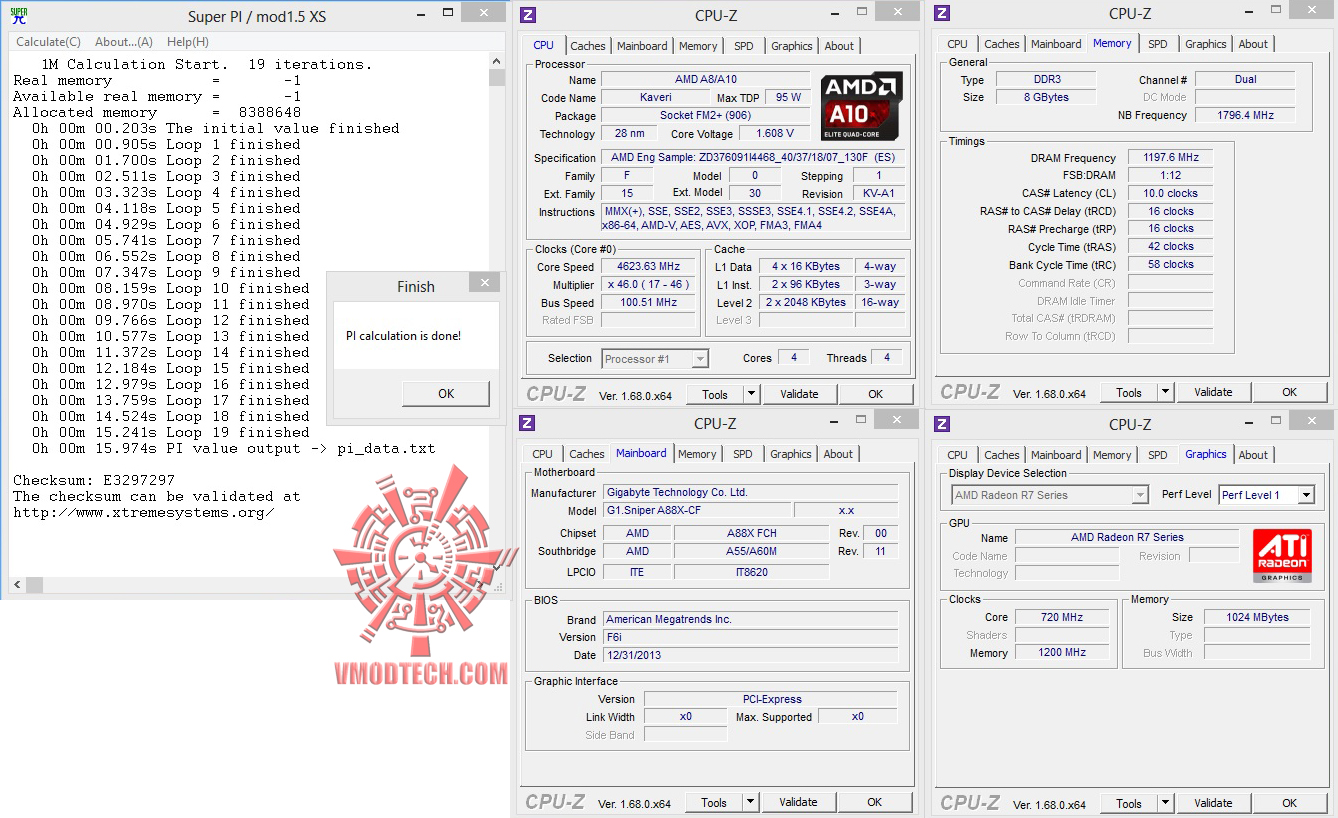Screen dimensions: 1338x818
Task: Open the About...(A) menu in Super PI
Action: 124,42
